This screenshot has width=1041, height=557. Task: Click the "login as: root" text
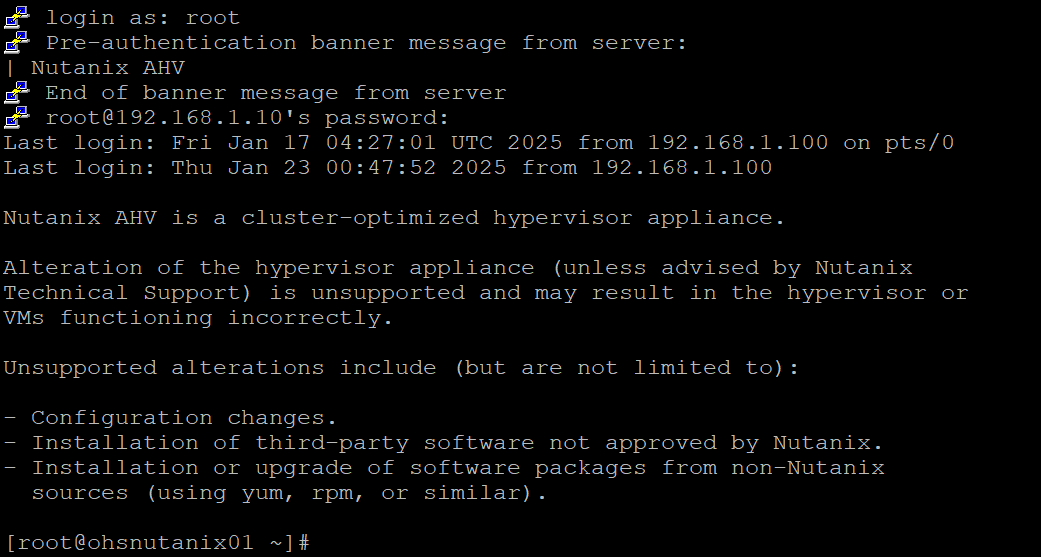click(142, 18)
